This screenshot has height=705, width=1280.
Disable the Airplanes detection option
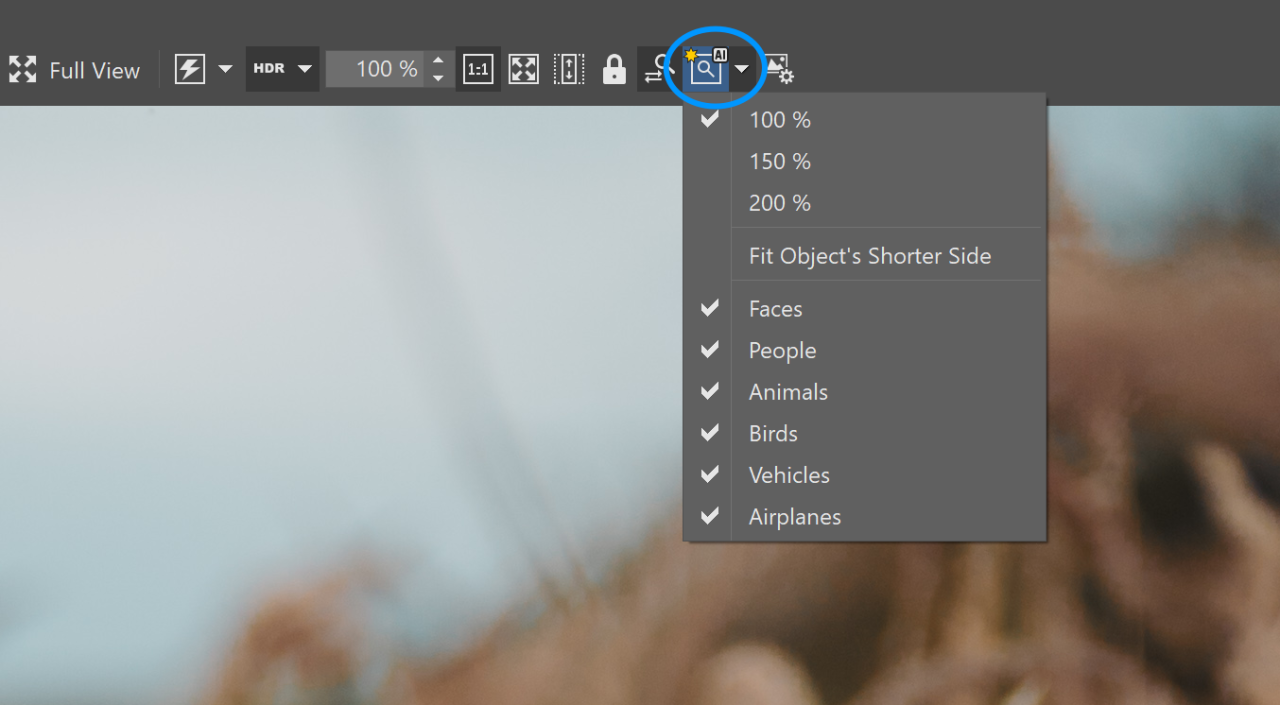click(x=794, y=517)
